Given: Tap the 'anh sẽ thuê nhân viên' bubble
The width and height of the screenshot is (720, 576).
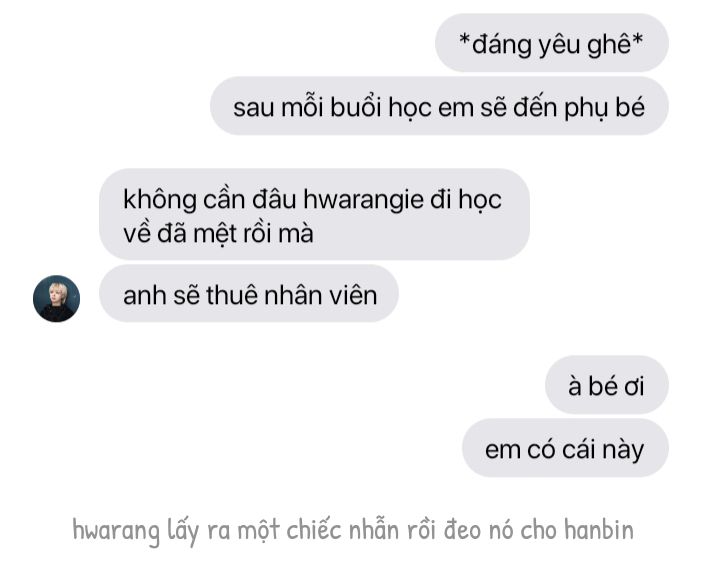Looking at the screenshot, I should 249,294.
